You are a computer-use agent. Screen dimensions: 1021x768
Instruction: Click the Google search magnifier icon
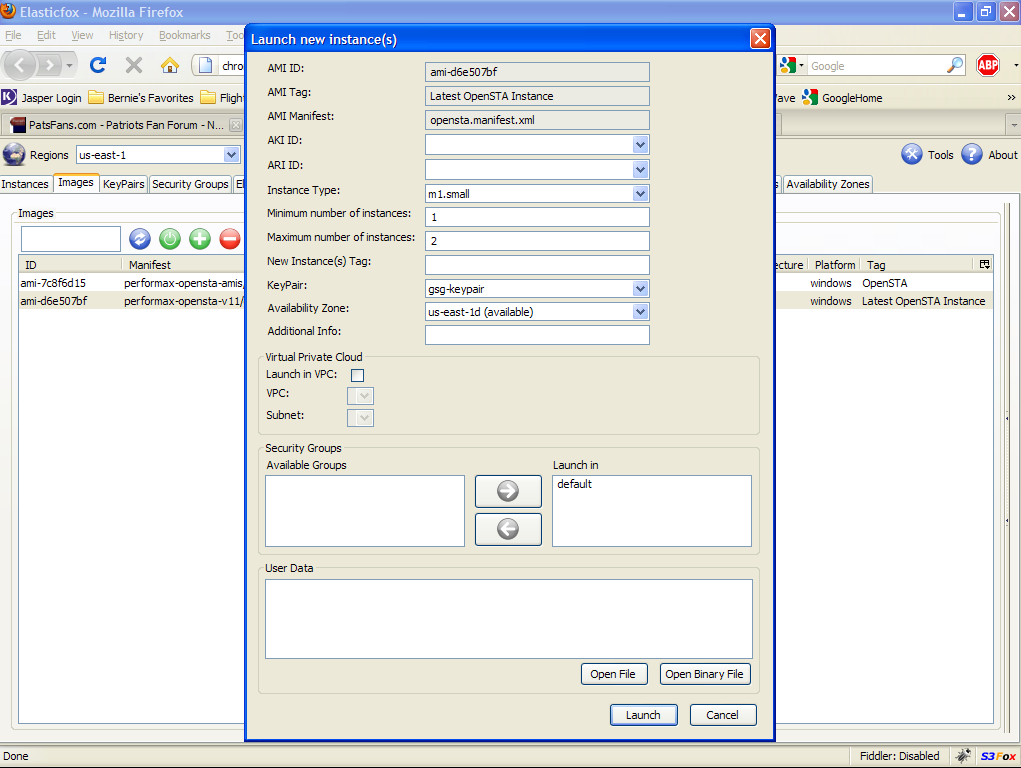955,65
